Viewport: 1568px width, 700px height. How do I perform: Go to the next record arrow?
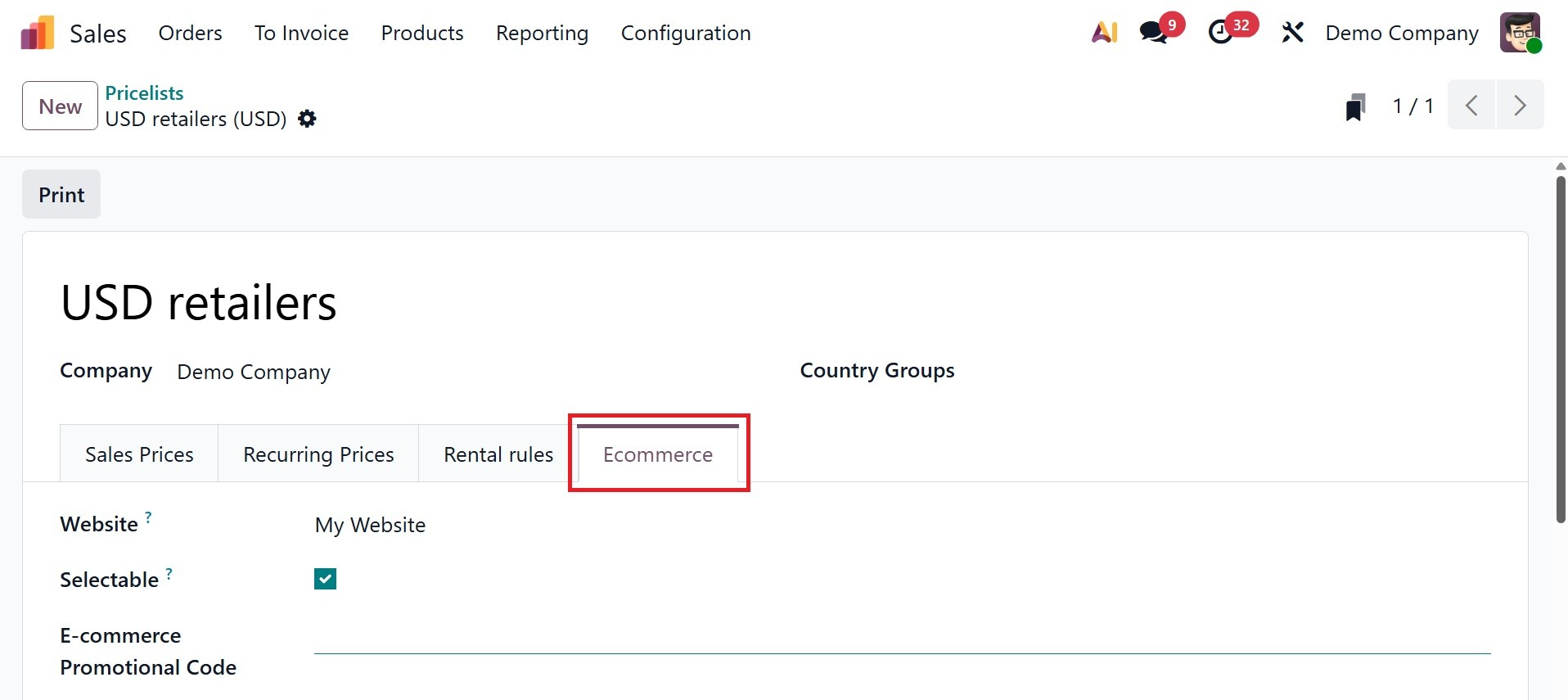(x=1520, y=106)
